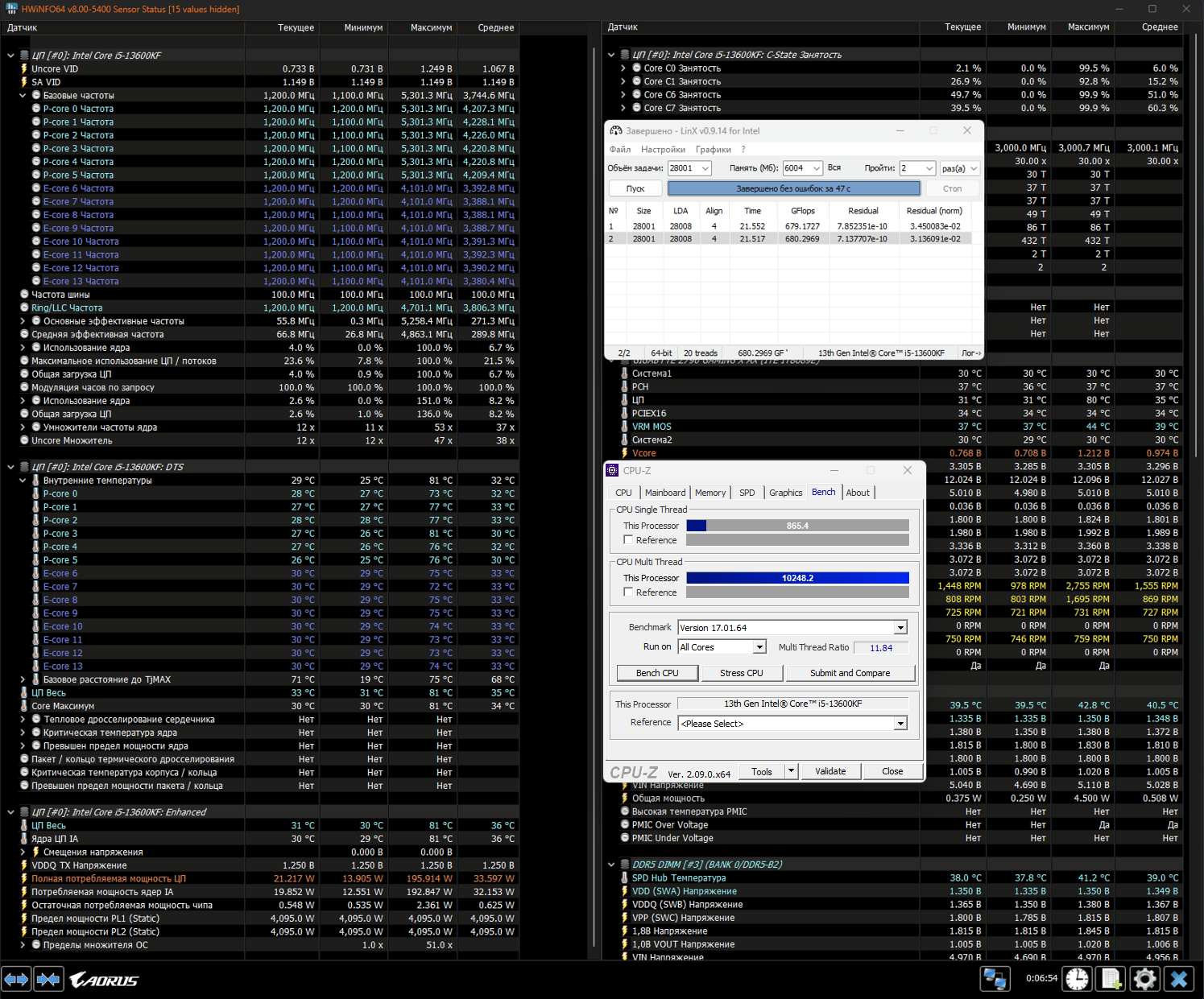Select LinX result row with 680.2969 GFlops
The image size is (1204, 999).
[789, 239]
